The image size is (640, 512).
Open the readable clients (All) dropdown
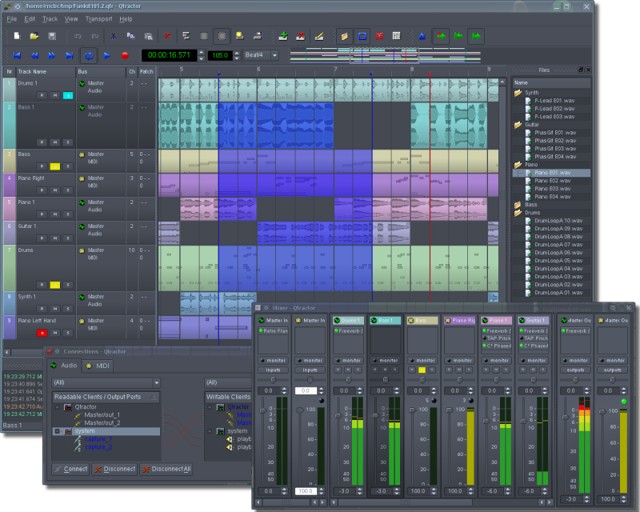pyautogui.click(x=106, y=383)
